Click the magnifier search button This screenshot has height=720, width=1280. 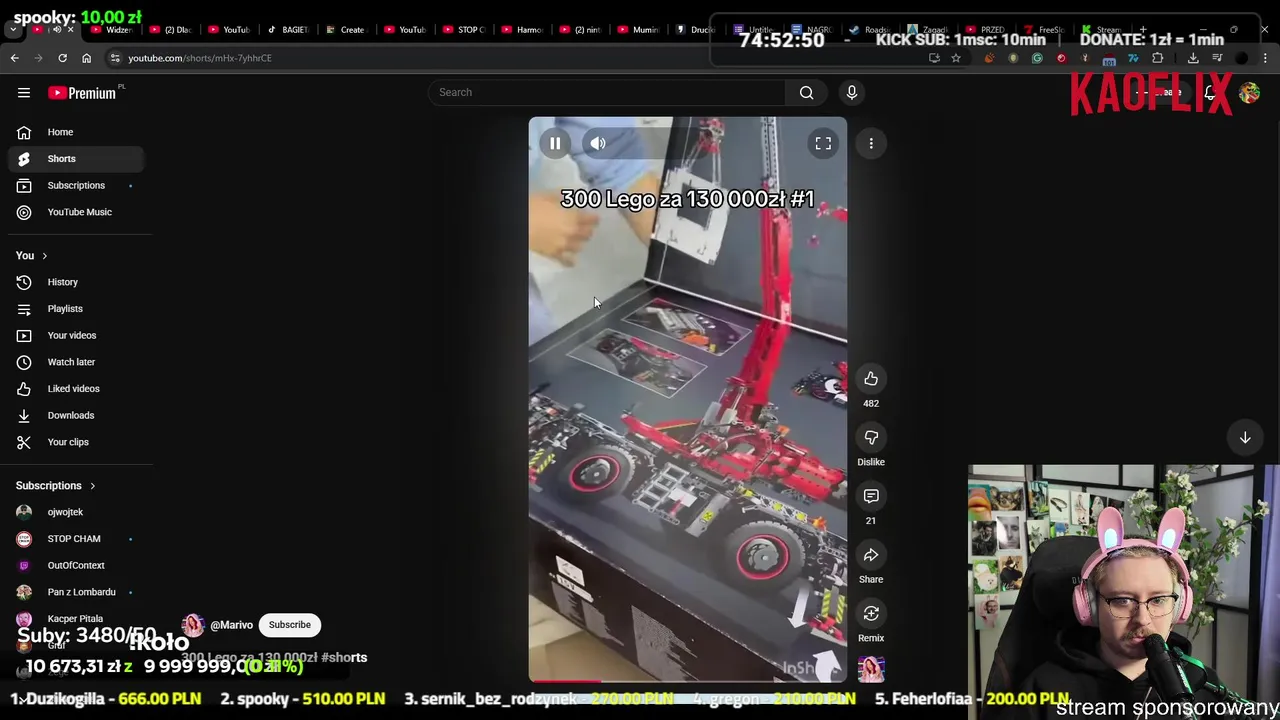[x=806, y=92]
